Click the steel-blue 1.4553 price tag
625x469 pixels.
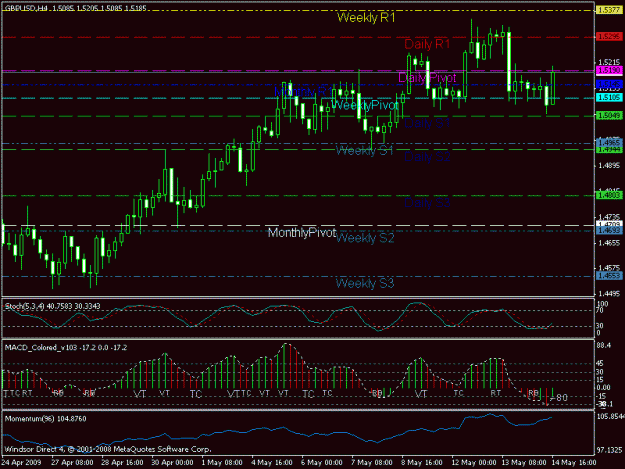coord(609,276)
